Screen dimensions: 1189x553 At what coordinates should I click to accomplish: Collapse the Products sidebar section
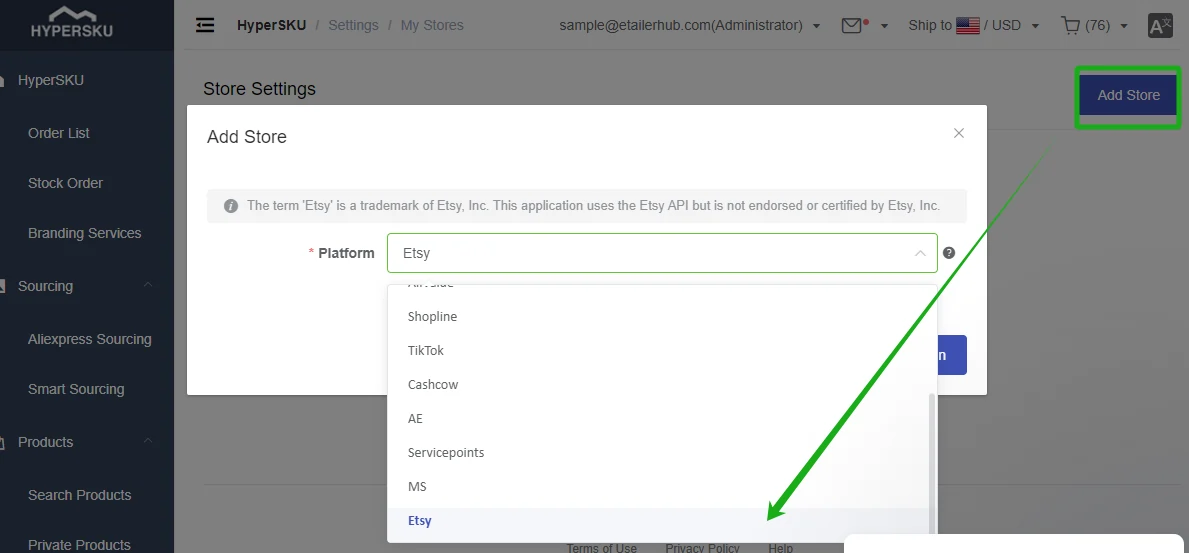click(148, 441)
